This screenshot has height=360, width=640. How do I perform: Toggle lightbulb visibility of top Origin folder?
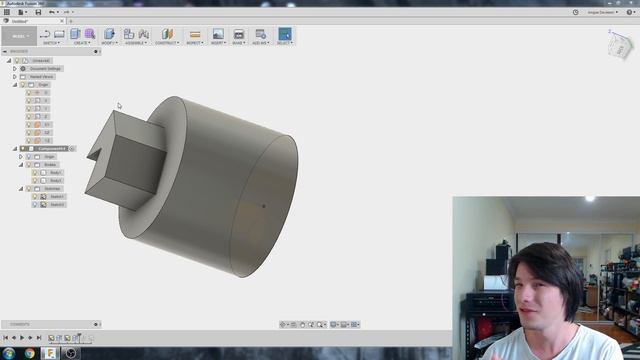point(23,84)
